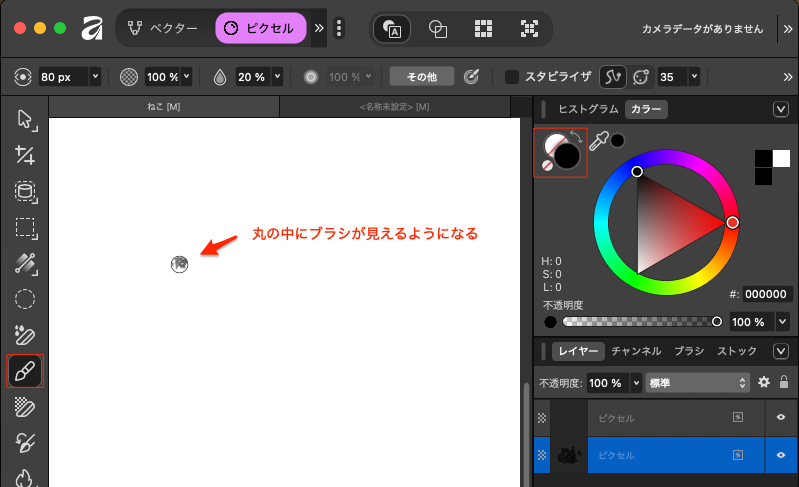
Task: Click the opacity slider in the color panel
Action: click(639, 322)
